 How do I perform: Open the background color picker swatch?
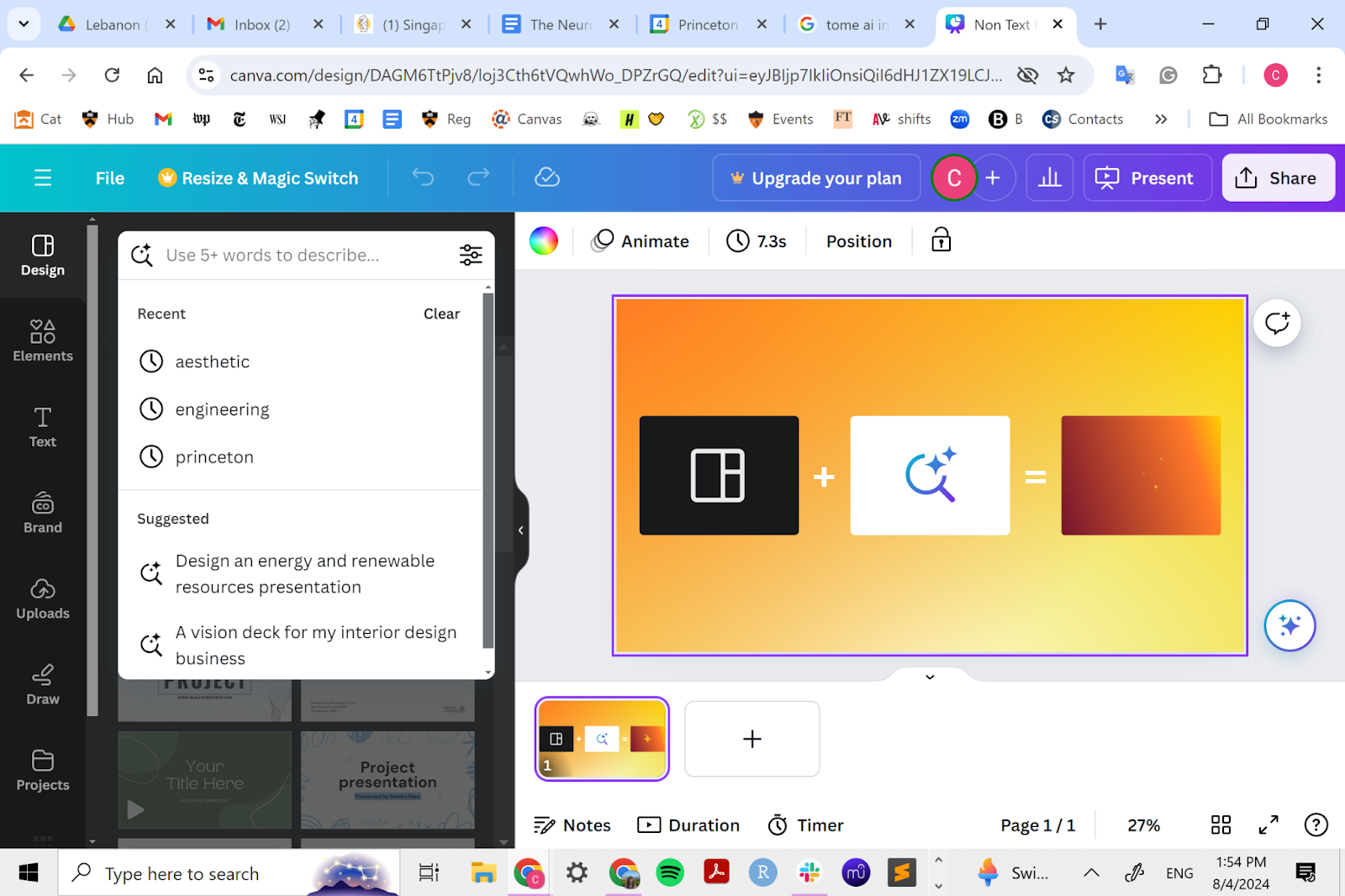tap(543, 241)
